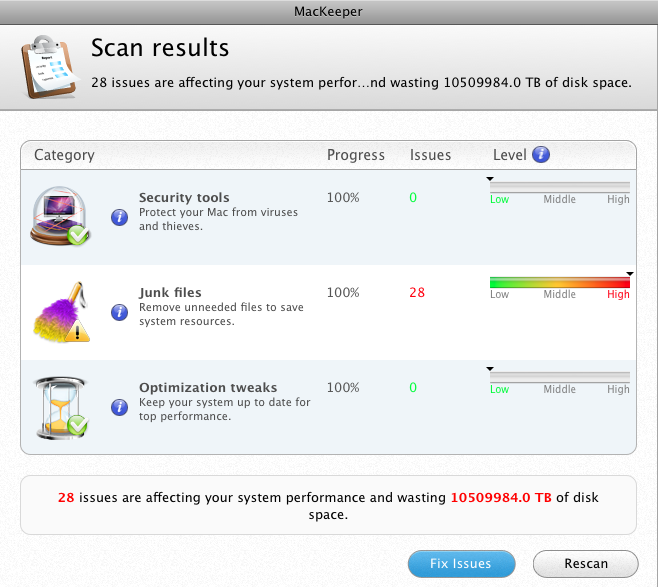Click the info icon beside Level header
Screen dimensions: 658x587
coord(541,155)
